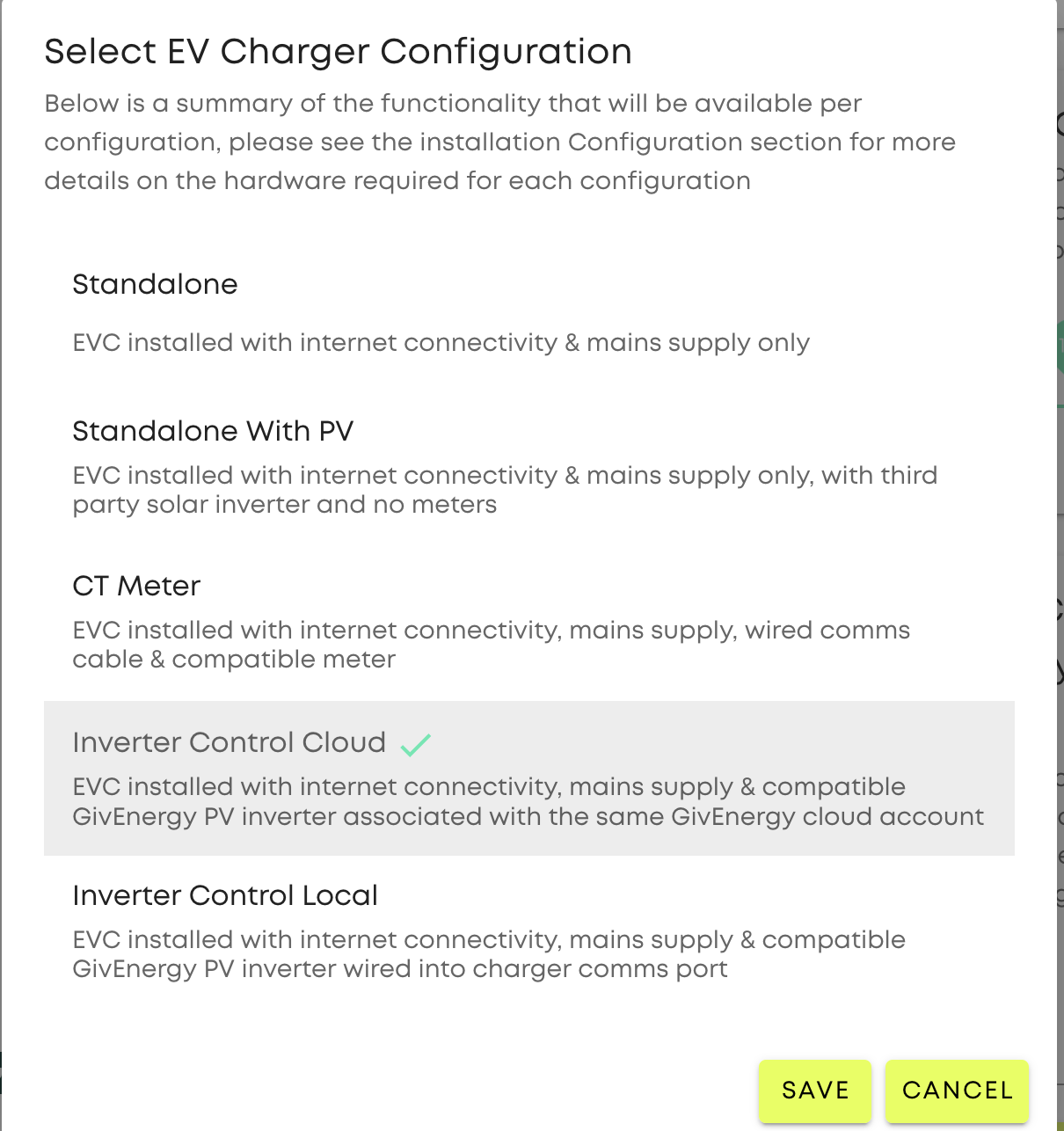Click description mentioning same GivEnergy cloud account
Image resolution: width=1064 pixels, height=1131 pixels.
[x=528, y=801]
